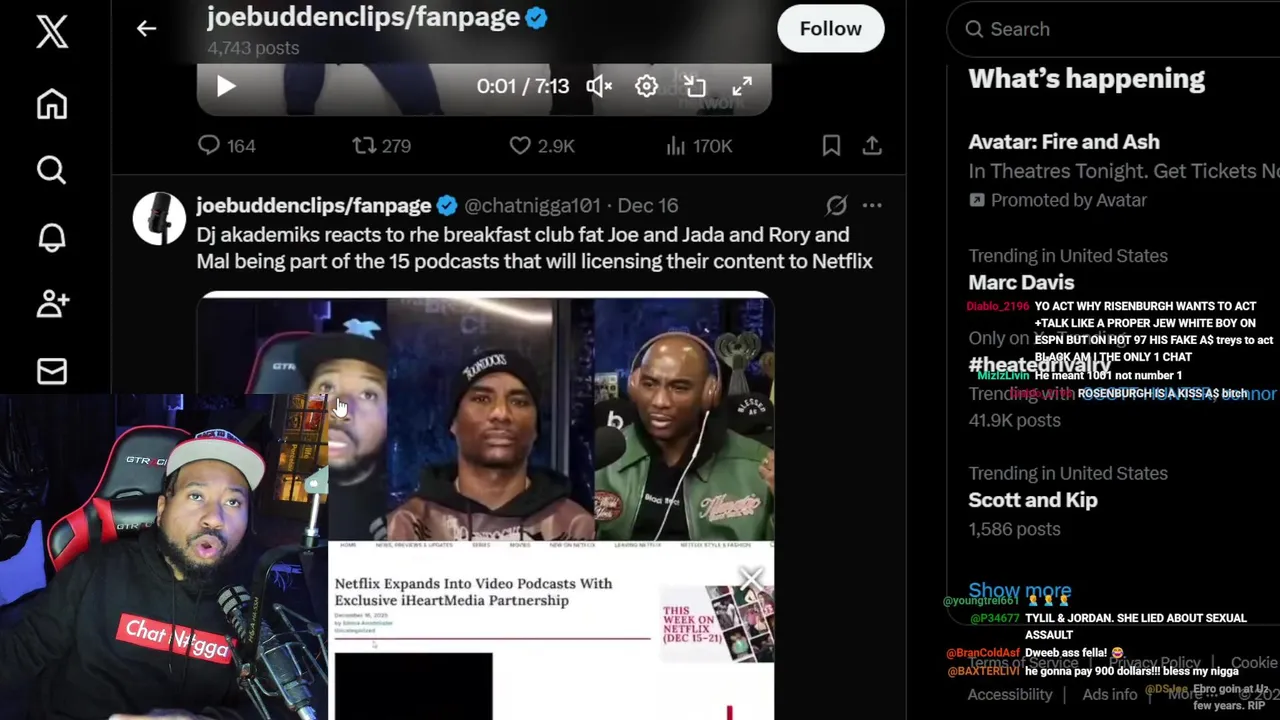
Task: Open video settings gear icon
Action: (646, 86)
